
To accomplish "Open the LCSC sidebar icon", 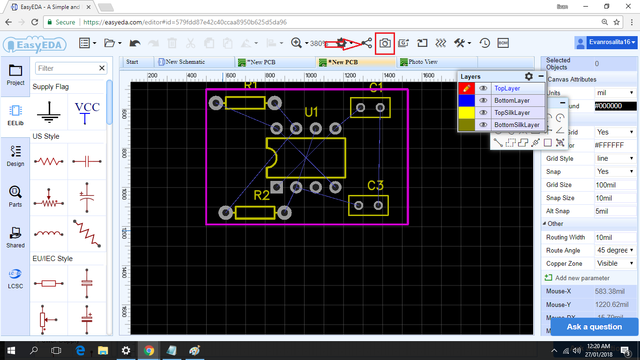I will [x=16, y=278].
